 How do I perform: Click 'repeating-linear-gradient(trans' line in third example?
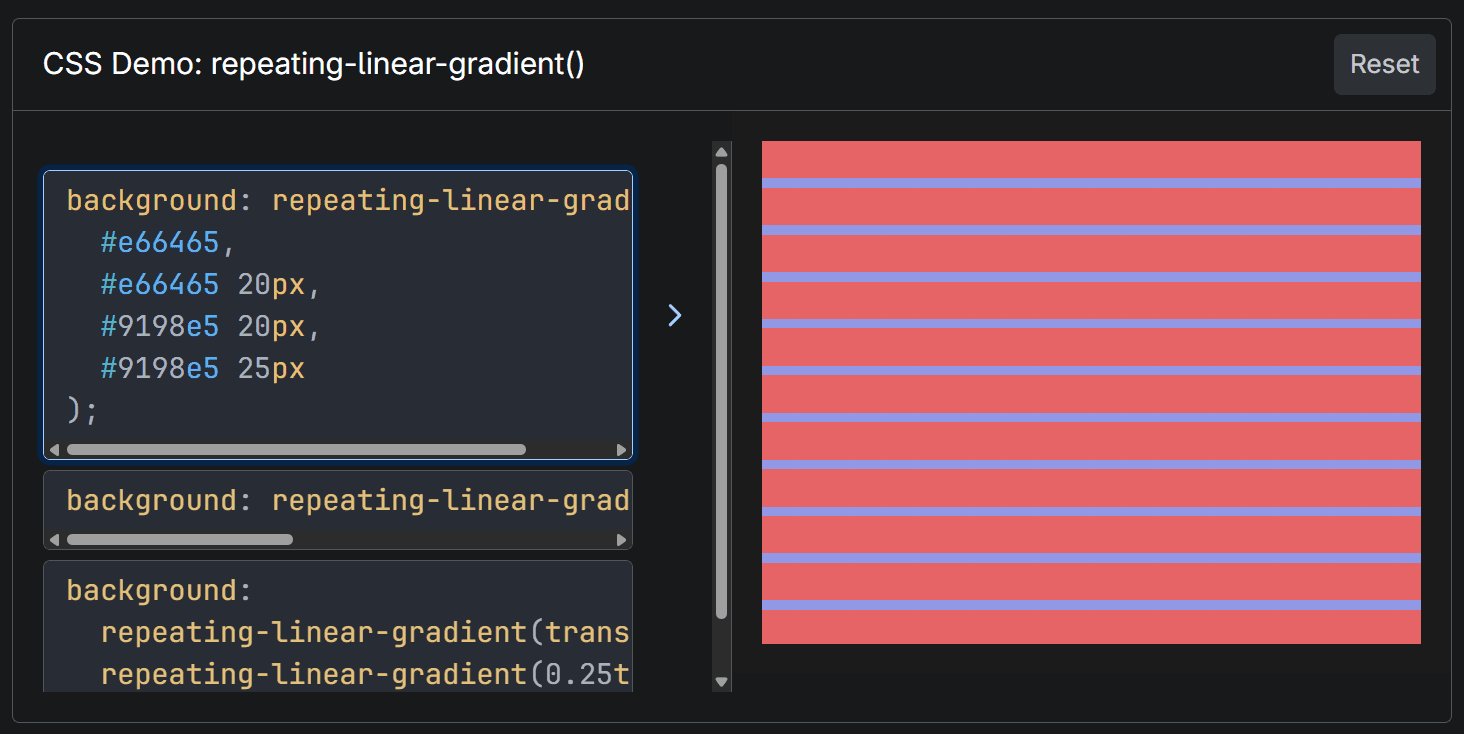364,633
